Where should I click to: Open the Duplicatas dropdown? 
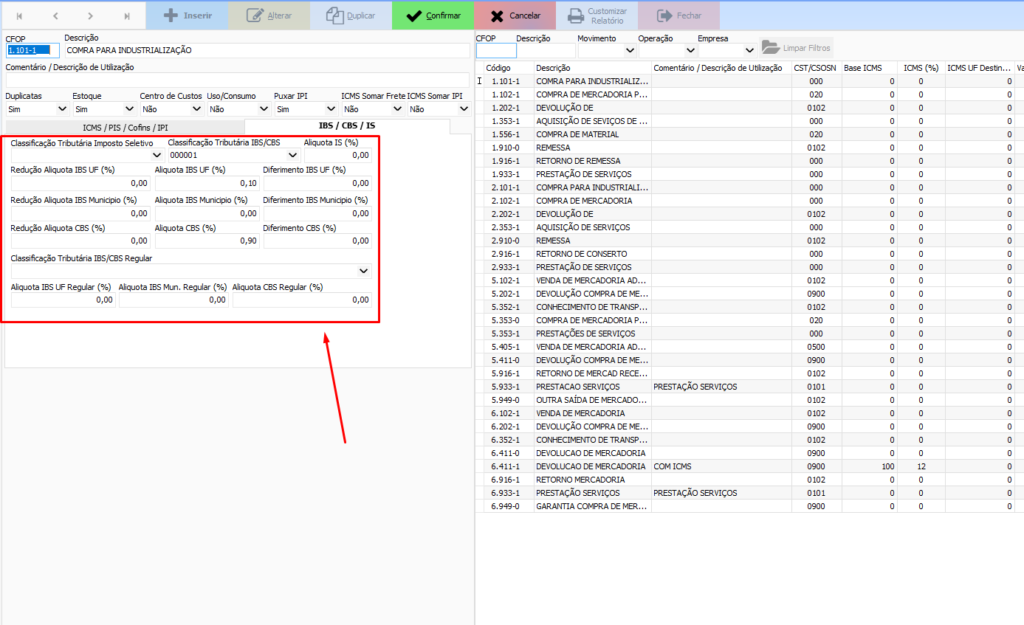click(x=62, y=109)
